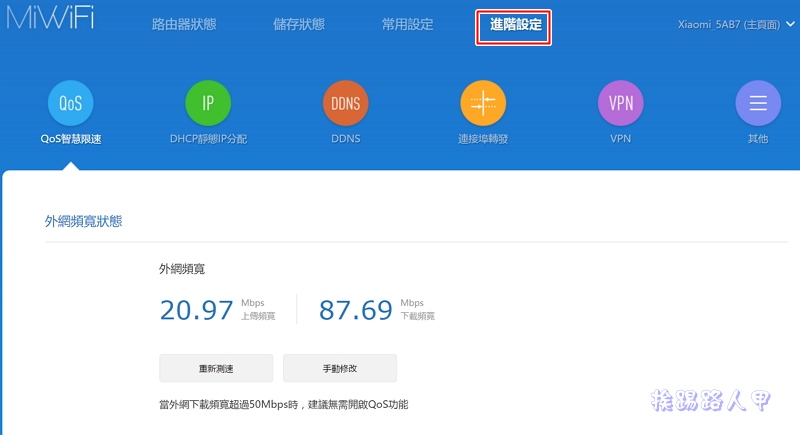Image resolution: width=800 pixels, height=435 pixels.
Task: Click the QoS智慧限速 label
Action: [x=71, y=139]
